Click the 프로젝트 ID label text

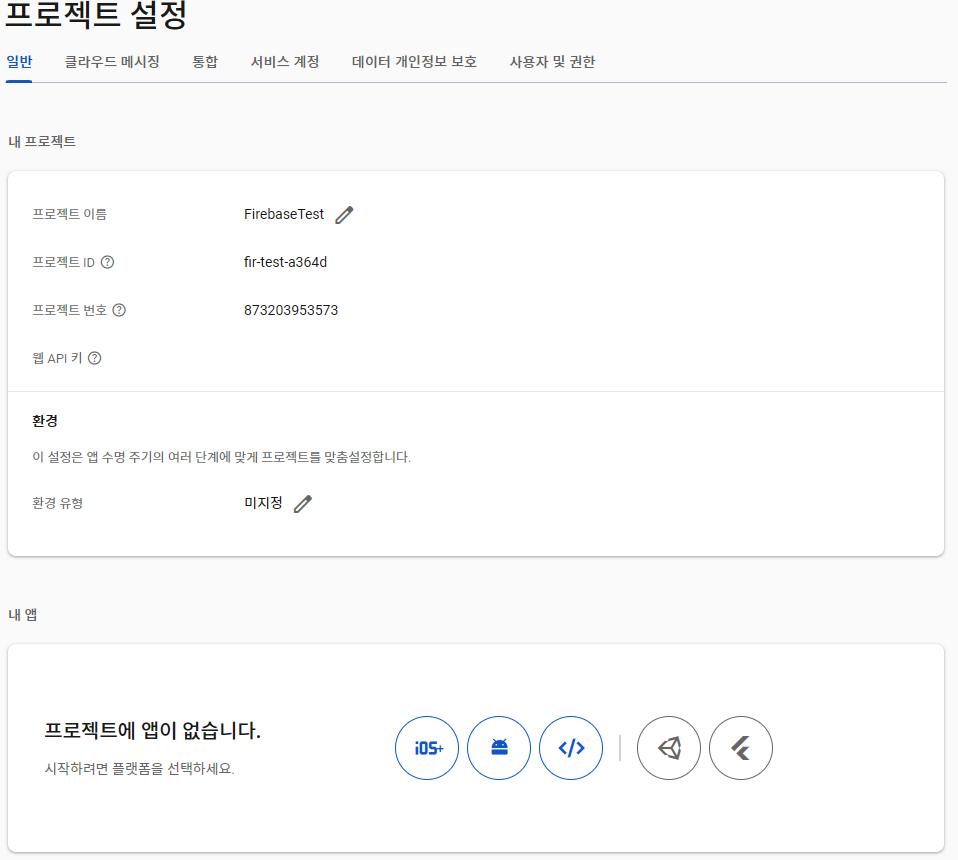tap(64, 262)
